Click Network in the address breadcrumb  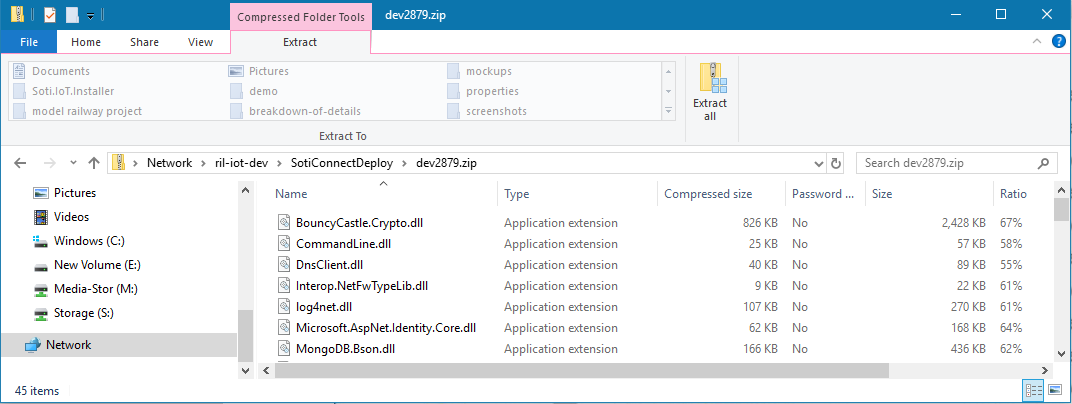pyautogui.click(x=169, y=163)
